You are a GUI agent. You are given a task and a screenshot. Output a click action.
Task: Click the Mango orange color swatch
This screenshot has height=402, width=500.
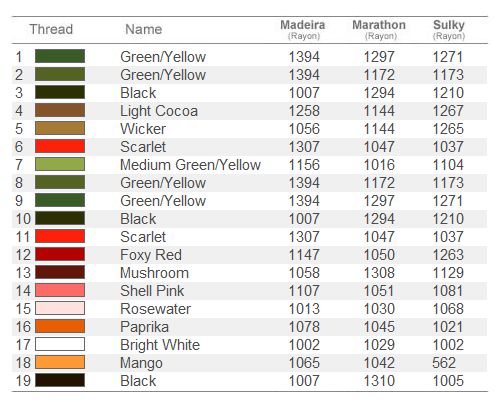tap(60, 362)
